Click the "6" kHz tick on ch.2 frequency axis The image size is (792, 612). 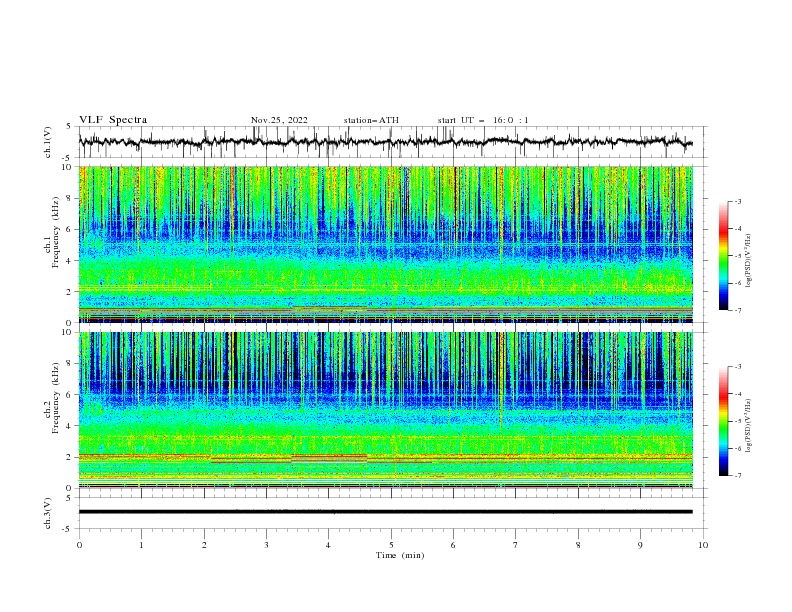tap(70, 394)
